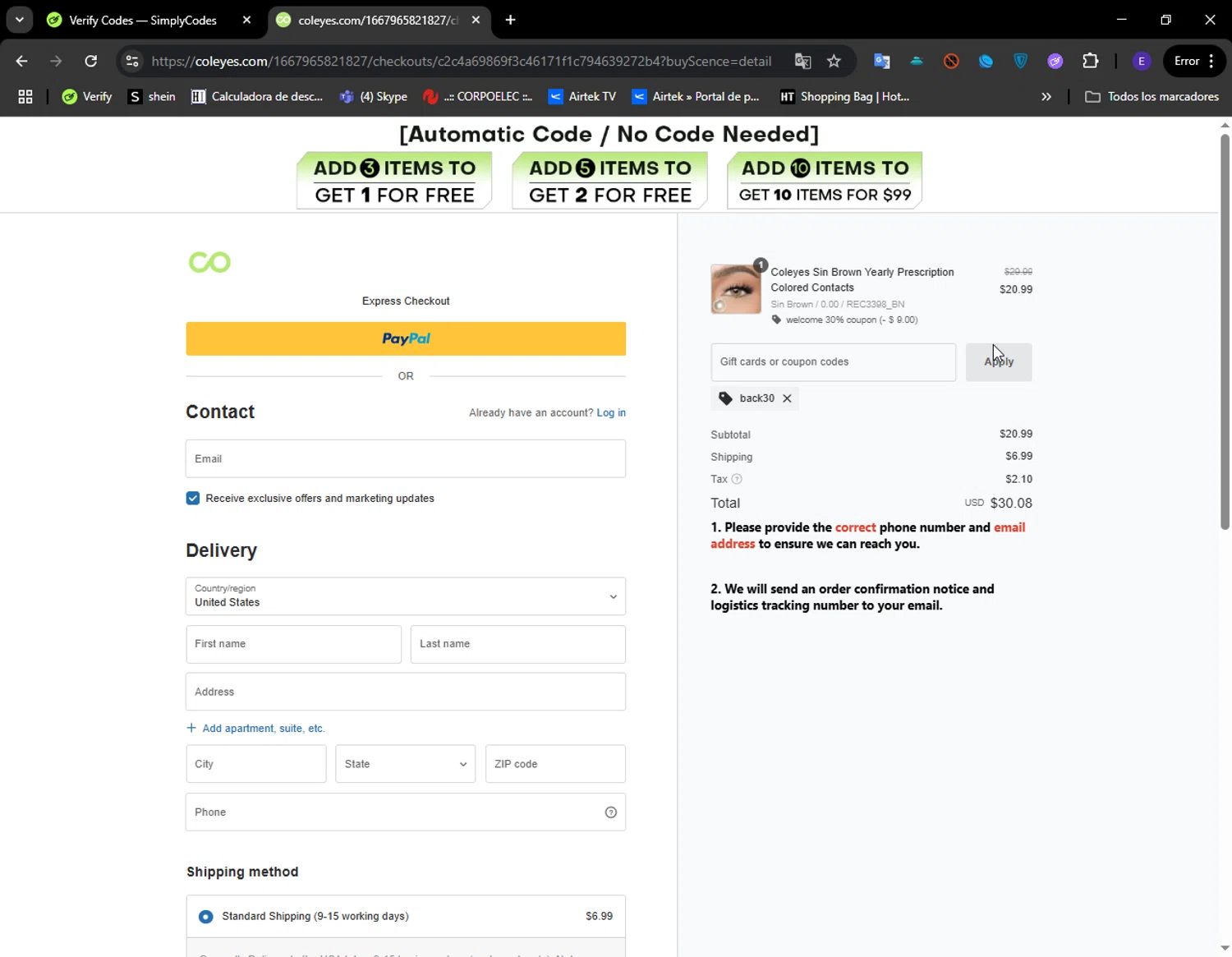Click the Apply coupon button
Viewport: 1232px width, 957px height.
999,362
